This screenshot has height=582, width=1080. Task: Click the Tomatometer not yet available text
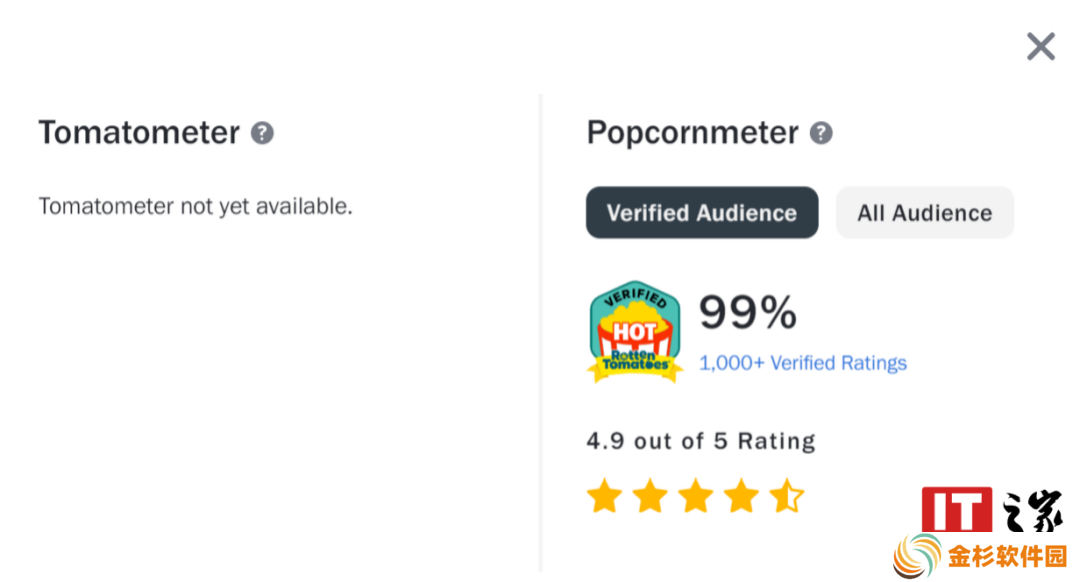[196, 206]
